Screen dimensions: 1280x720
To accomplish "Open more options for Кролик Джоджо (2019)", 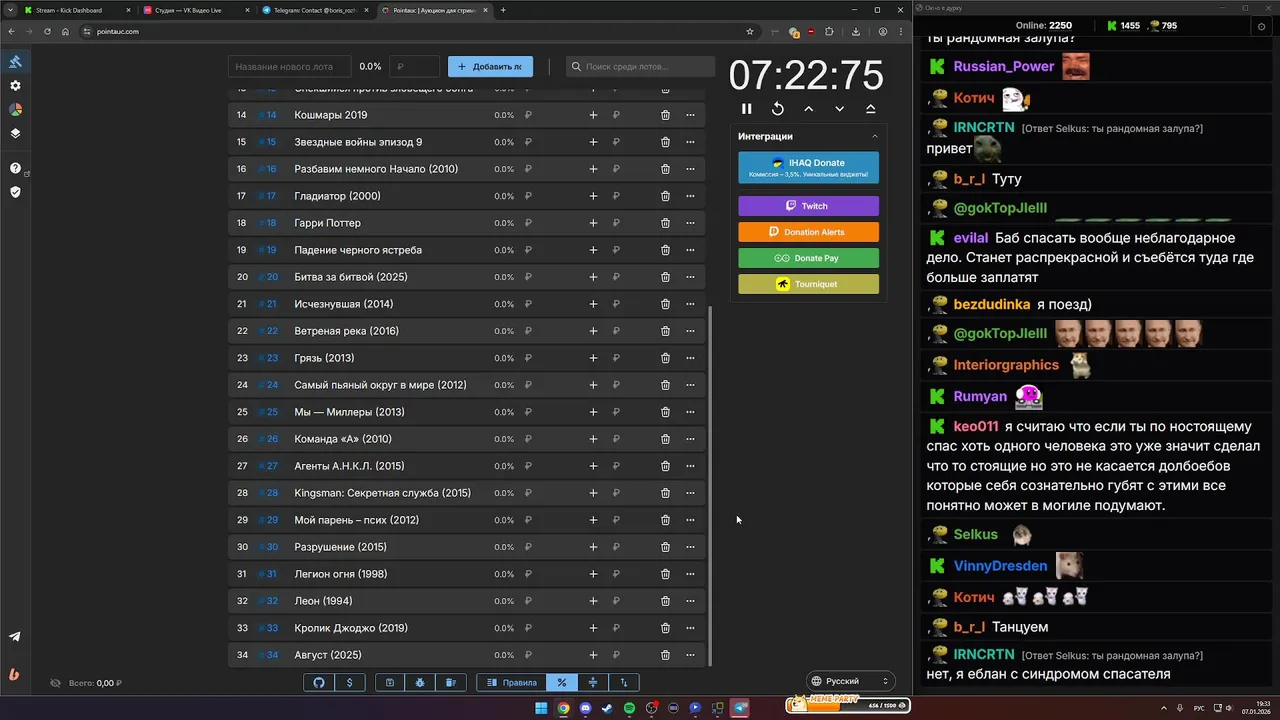I will 690,628.
